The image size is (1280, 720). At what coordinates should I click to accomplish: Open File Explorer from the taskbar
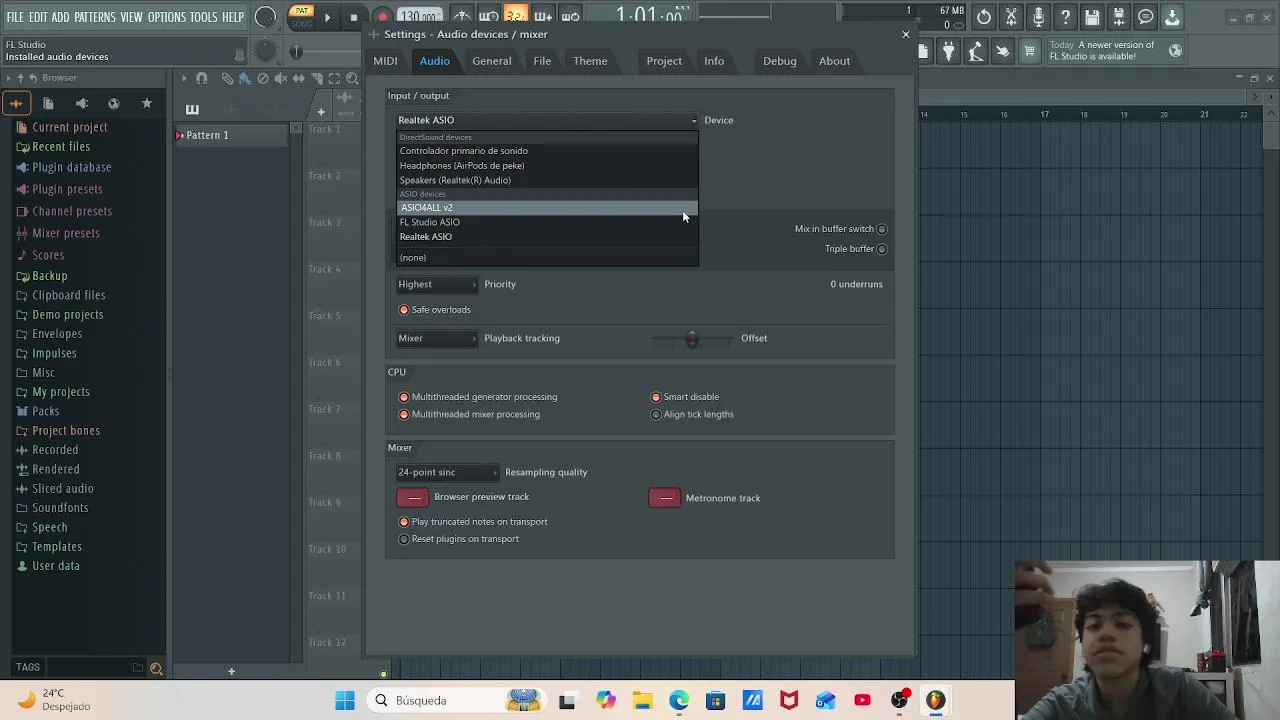pos(642,700)
